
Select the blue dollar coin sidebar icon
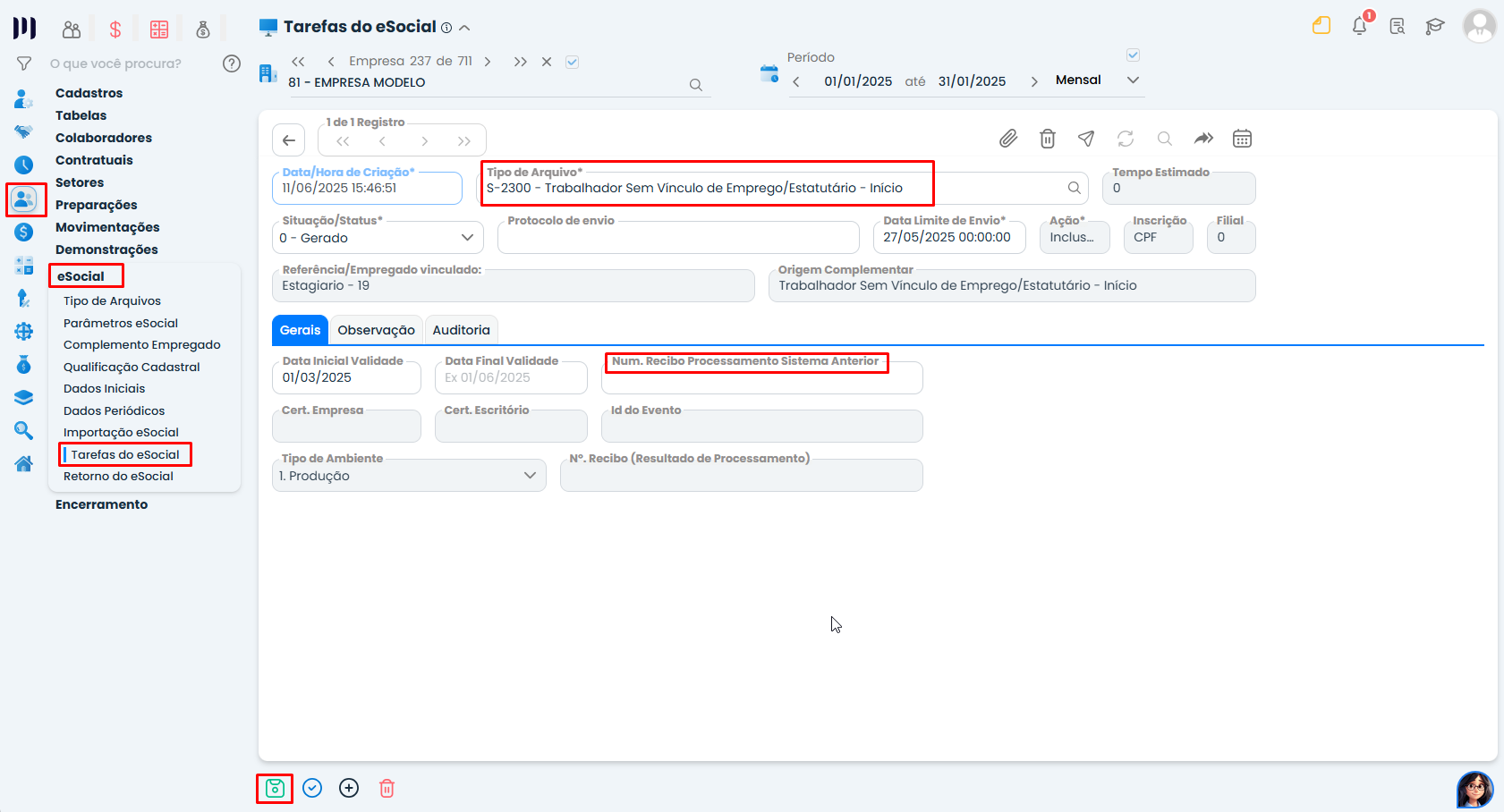click(24, 233)
